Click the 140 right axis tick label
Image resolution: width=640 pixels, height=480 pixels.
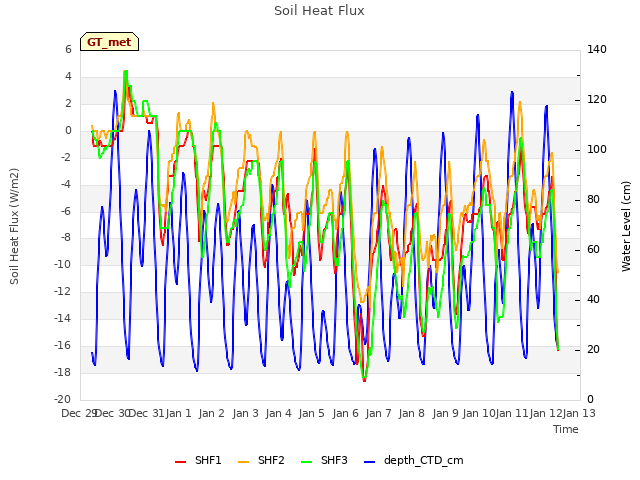[x=597, y=49]
